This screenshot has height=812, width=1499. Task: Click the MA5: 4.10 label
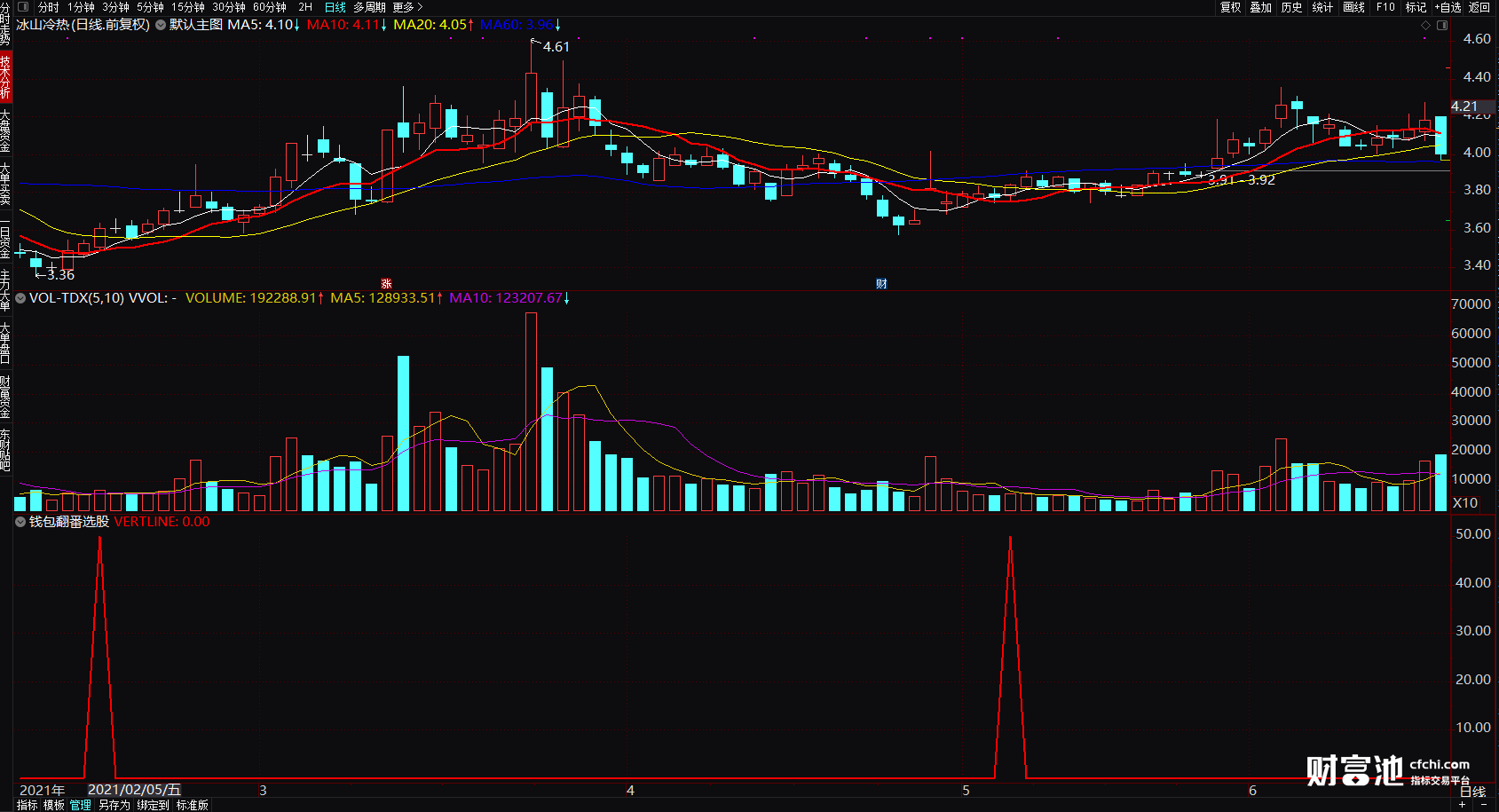pos(264,25)
